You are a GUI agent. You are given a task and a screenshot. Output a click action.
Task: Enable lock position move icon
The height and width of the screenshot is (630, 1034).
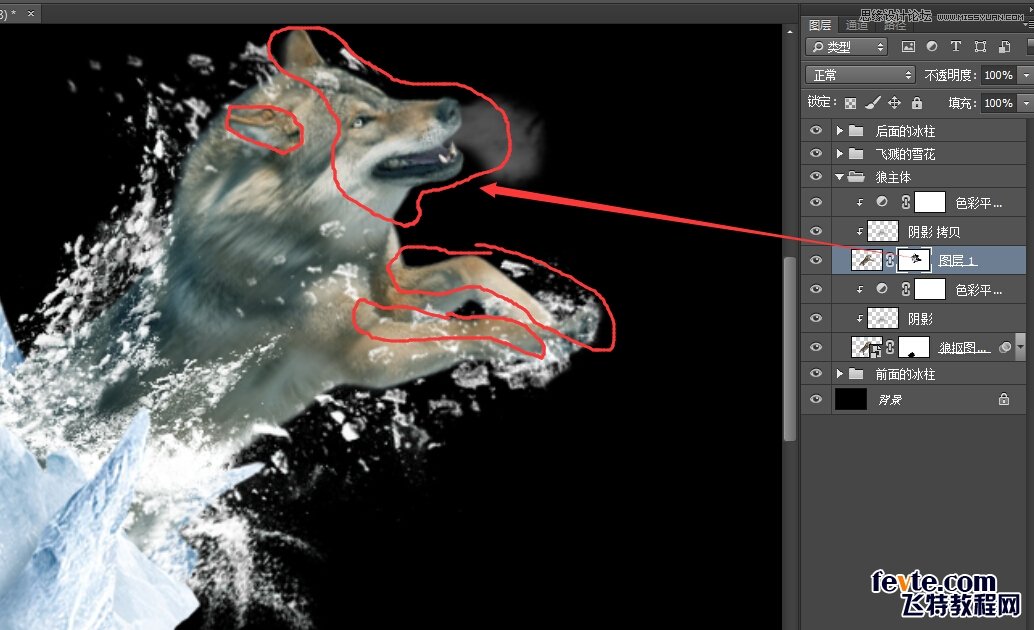894,103
